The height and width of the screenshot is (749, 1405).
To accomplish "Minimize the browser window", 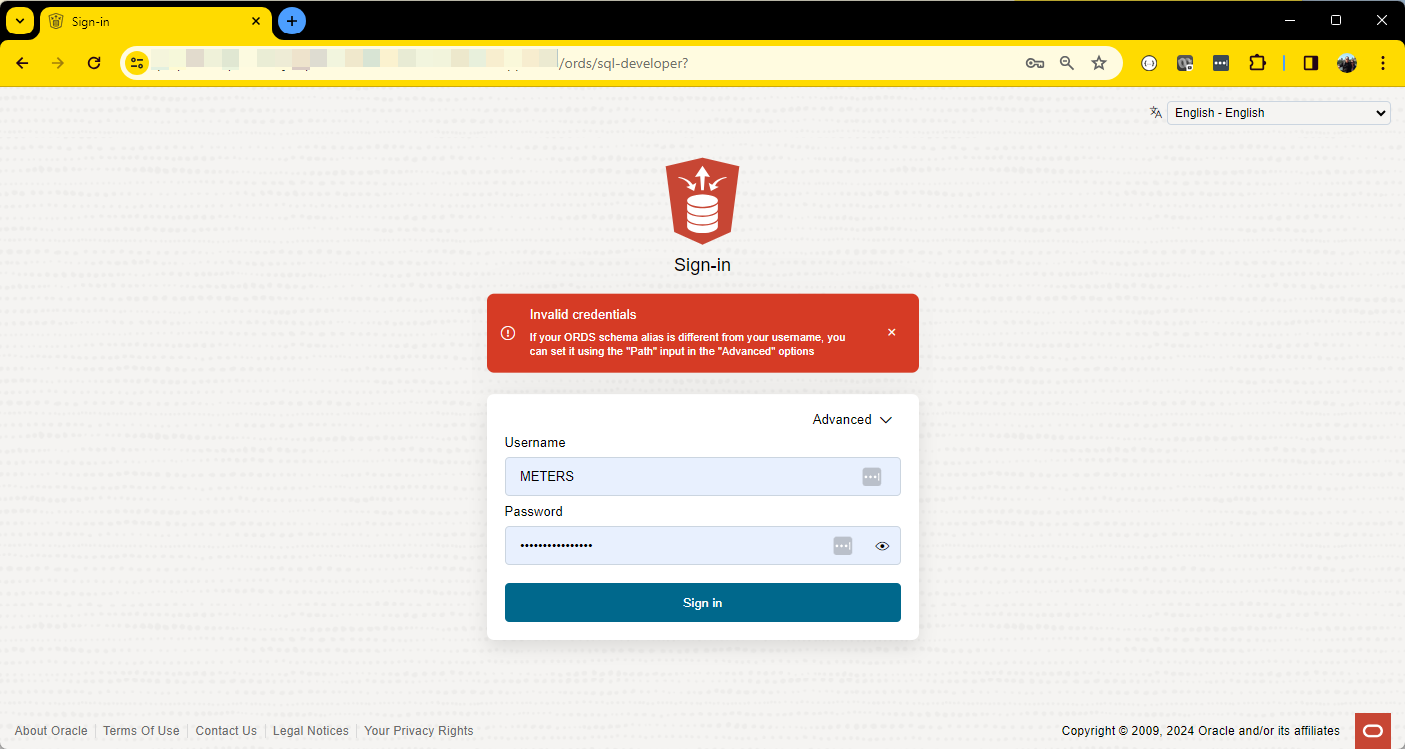I will [x=1290, y=20].
